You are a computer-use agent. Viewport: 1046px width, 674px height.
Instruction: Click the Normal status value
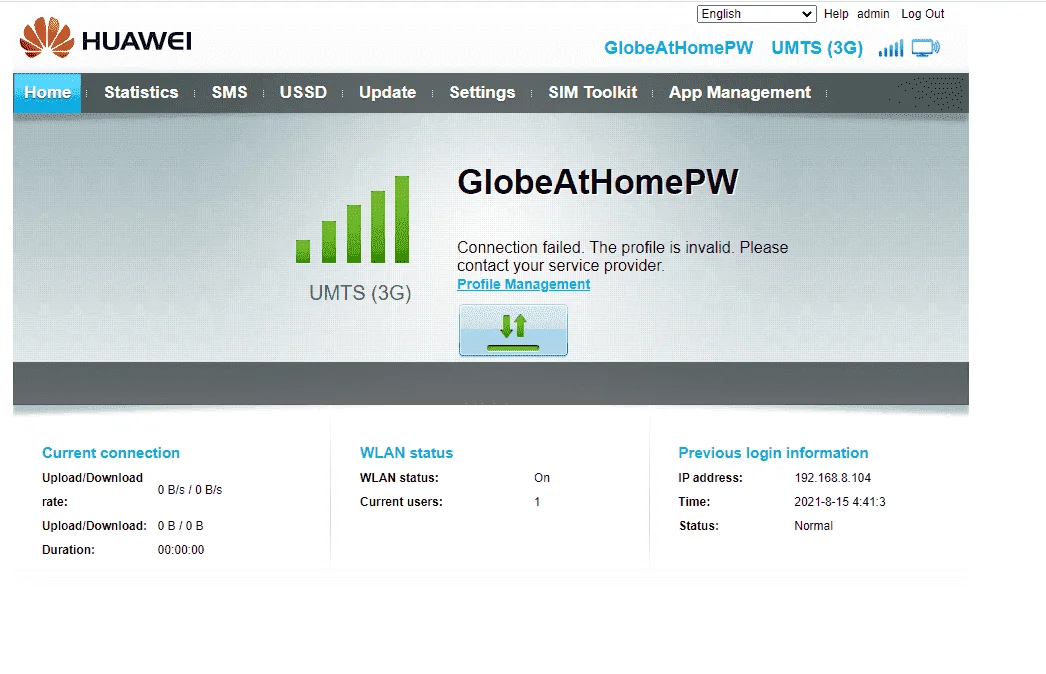point(813,526)
